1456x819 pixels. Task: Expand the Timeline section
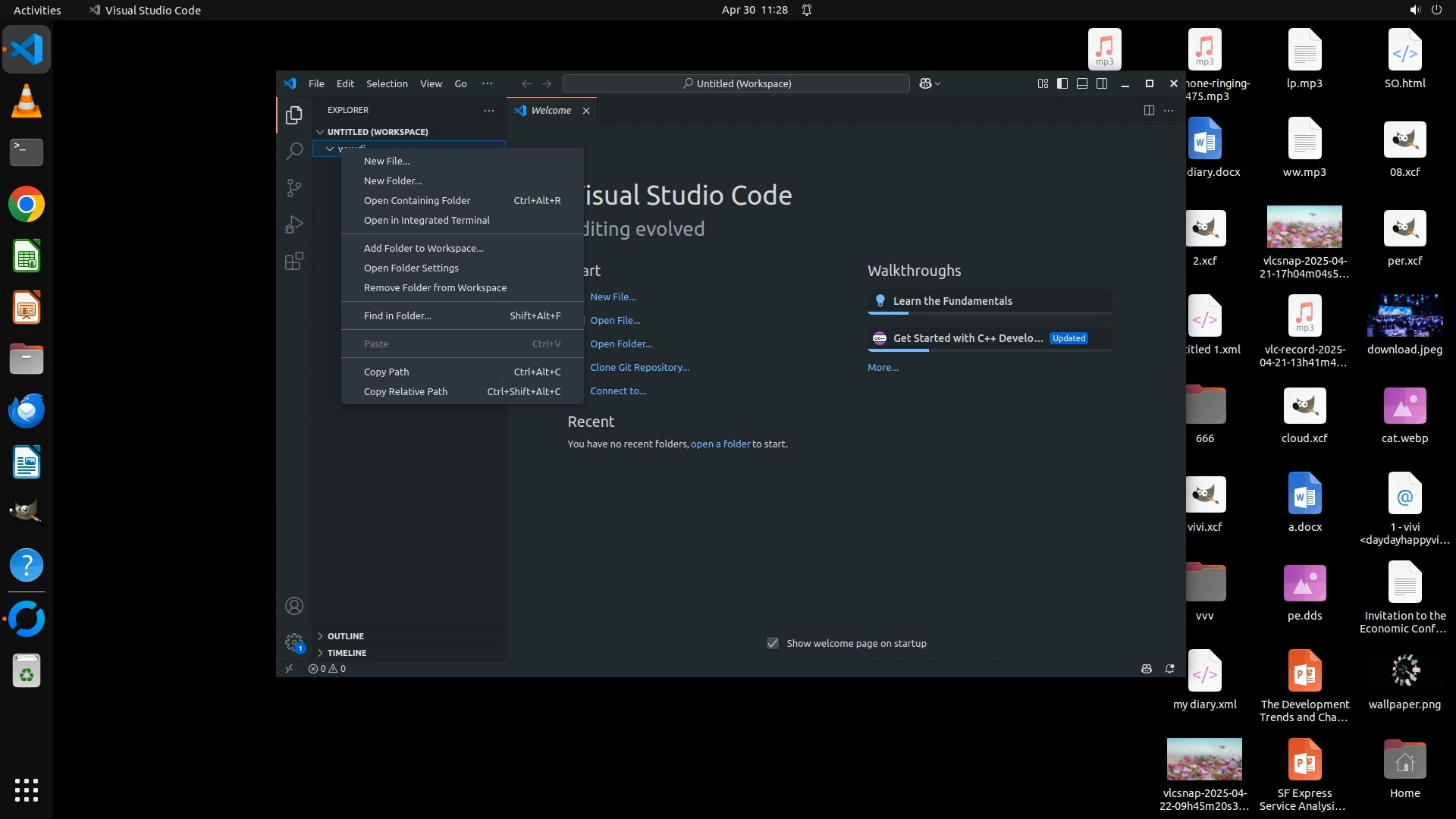(347, 653)
